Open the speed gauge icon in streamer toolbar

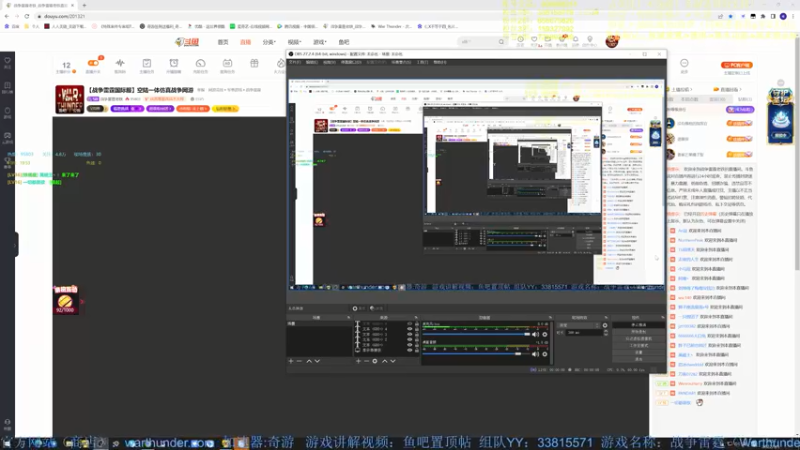click(x=201, y=63)
